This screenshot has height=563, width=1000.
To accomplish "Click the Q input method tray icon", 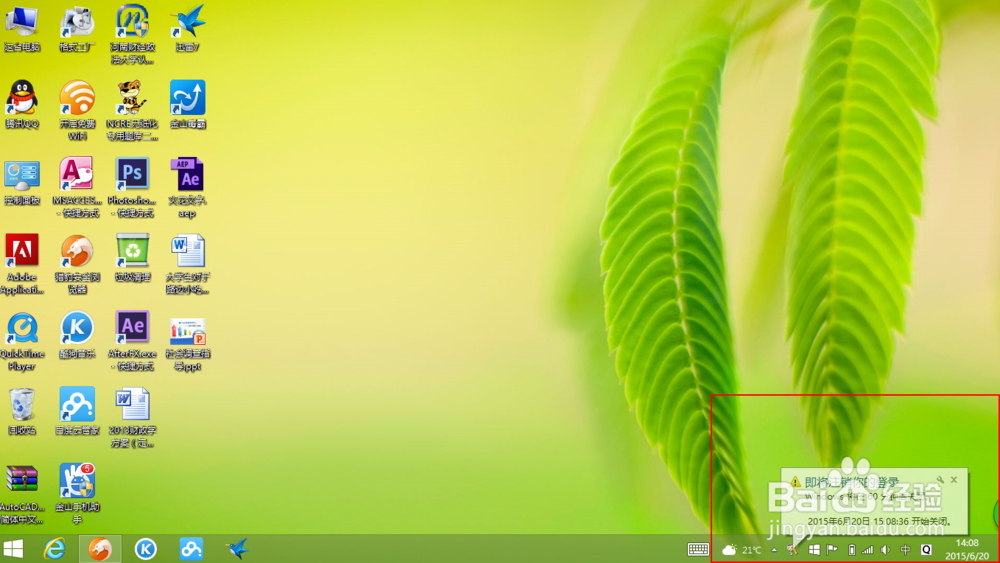I will tap(926, 550).
